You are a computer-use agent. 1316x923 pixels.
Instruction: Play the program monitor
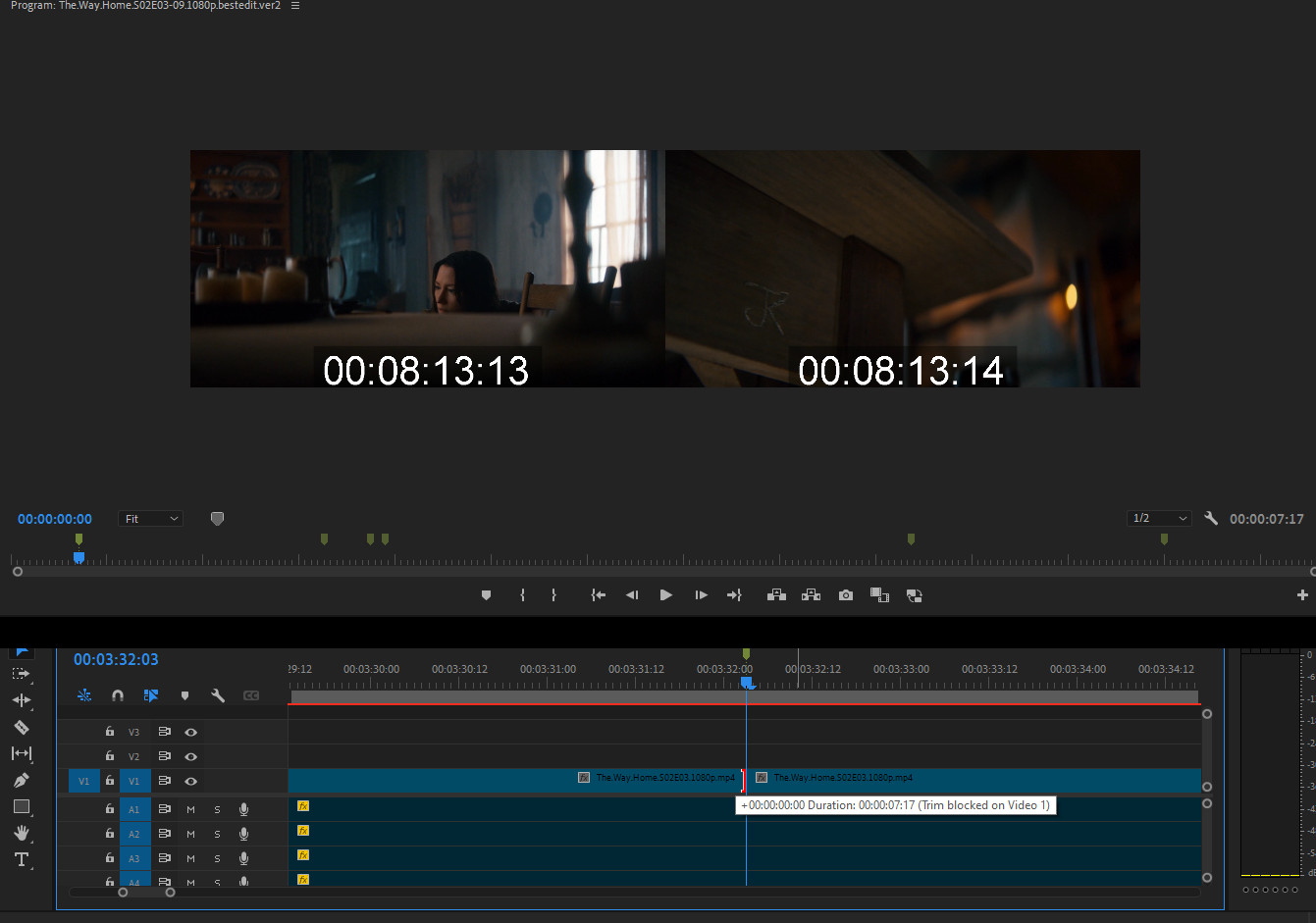tap(666, 595)
